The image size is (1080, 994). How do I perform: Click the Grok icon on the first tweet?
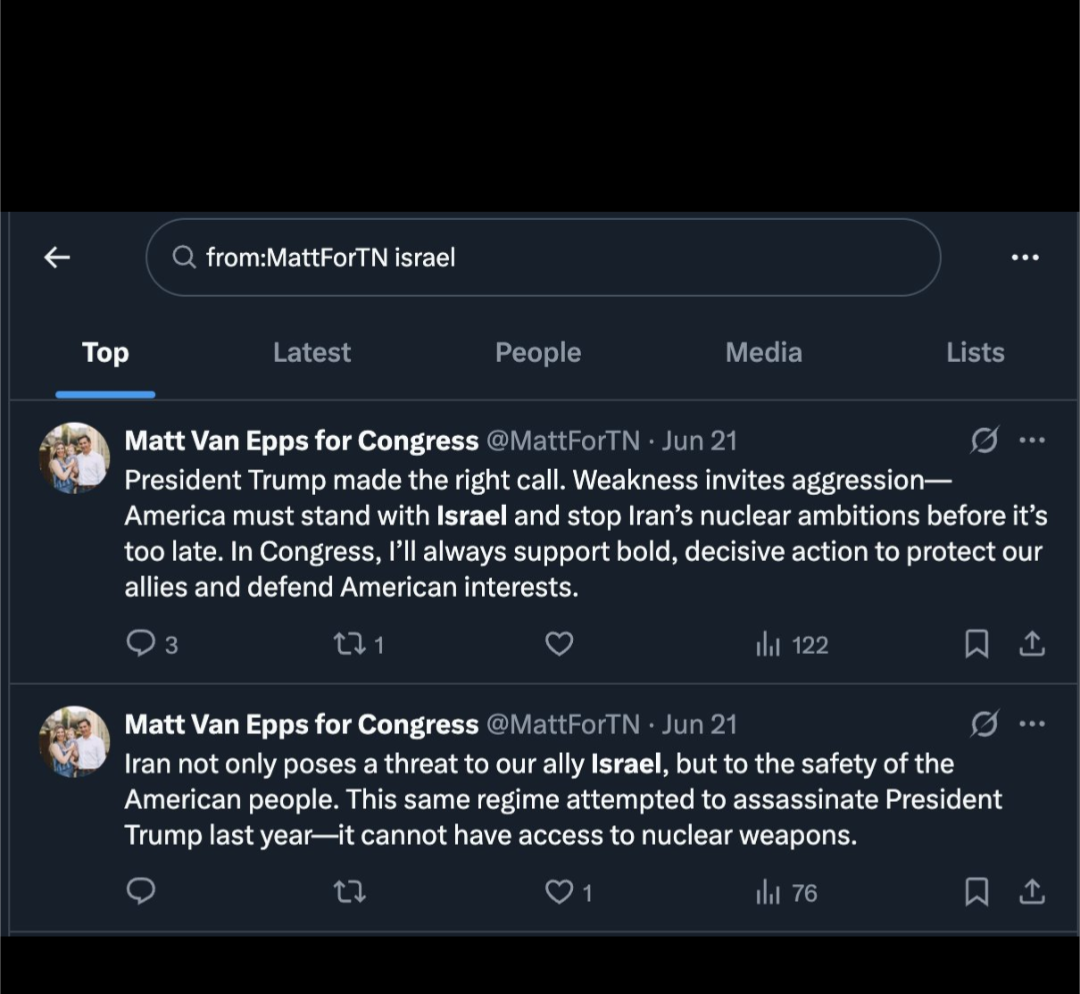pos(984,440)
